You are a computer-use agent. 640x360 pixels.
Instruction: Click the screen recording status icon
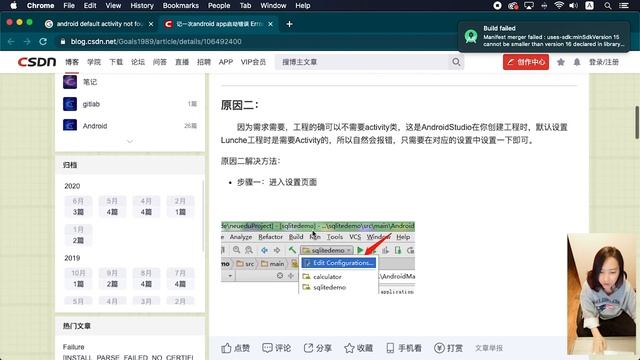pyautogui.click(x=497, y=5)
